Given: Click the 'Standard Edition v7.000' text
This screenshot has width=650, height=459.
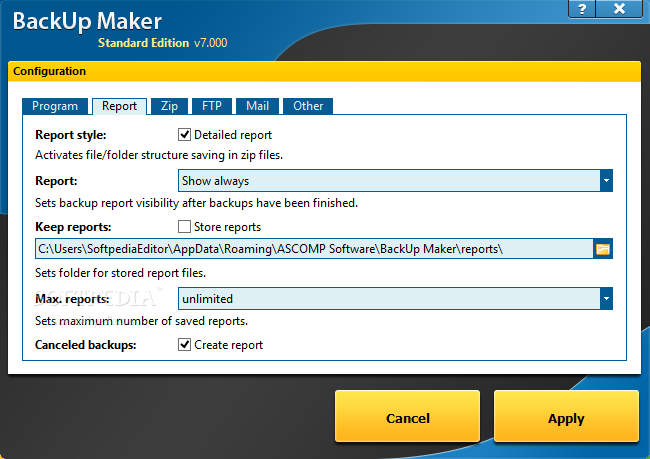Looking at the screenshot, I should [162, 43].
